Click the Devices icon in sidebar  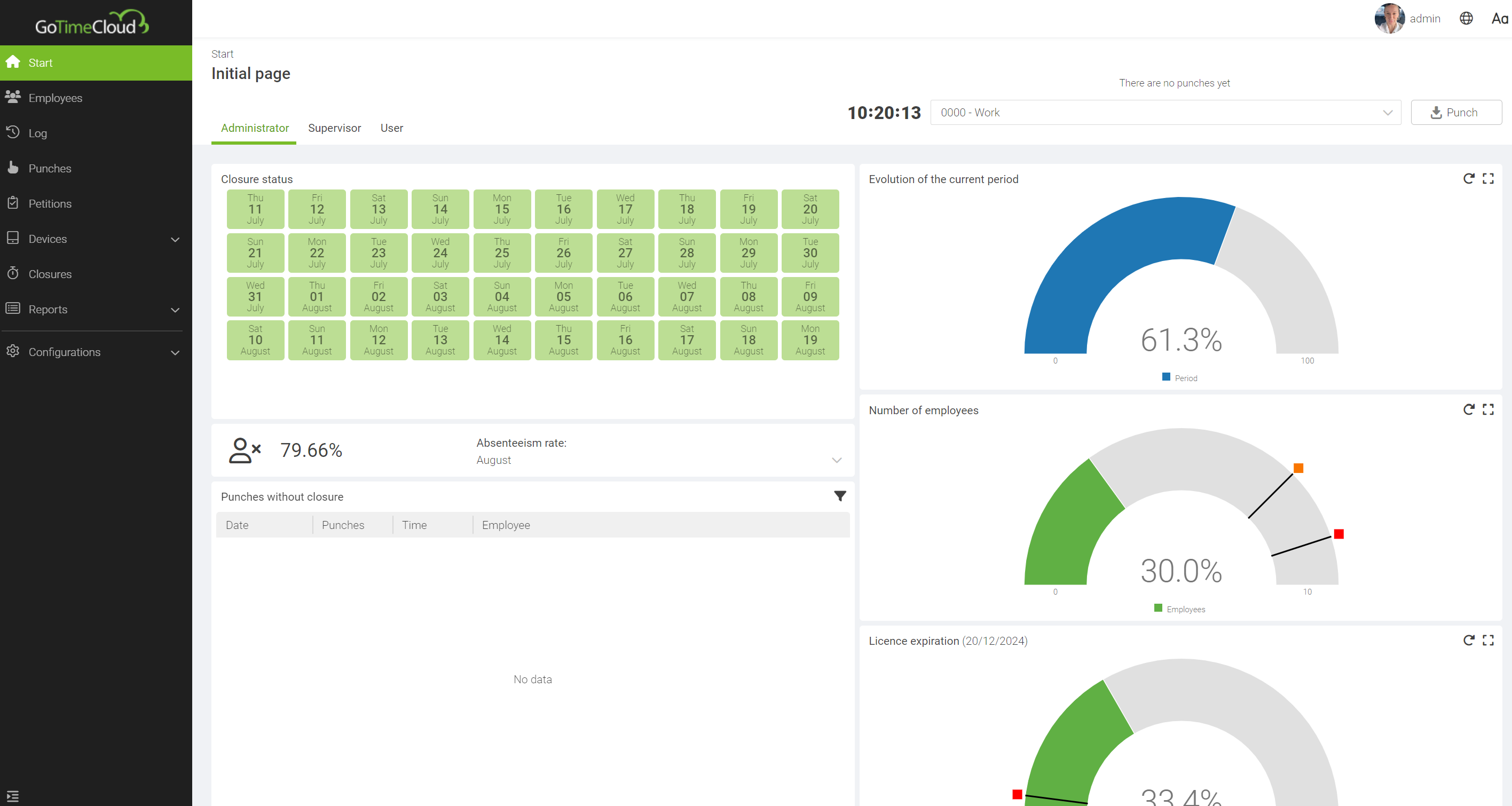tap(14, 238)
